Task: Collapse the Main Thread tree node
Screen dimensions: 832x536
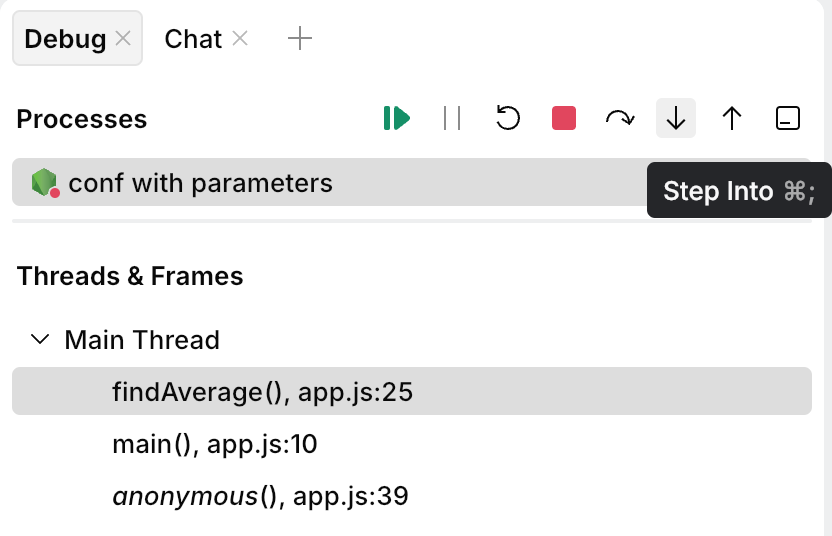Action: 40,340
